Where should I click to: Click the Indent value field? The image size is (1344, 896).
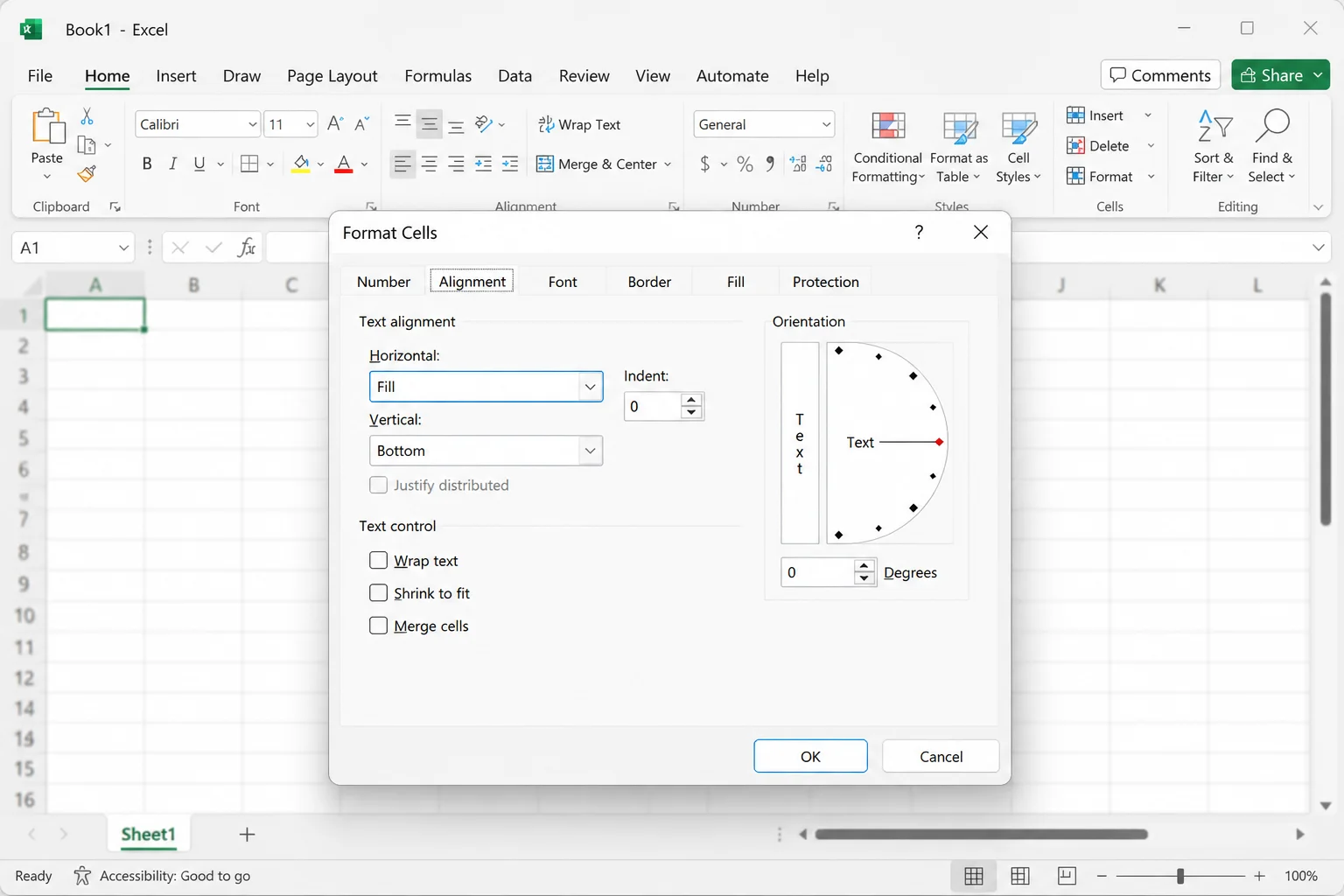coord(652,406)
